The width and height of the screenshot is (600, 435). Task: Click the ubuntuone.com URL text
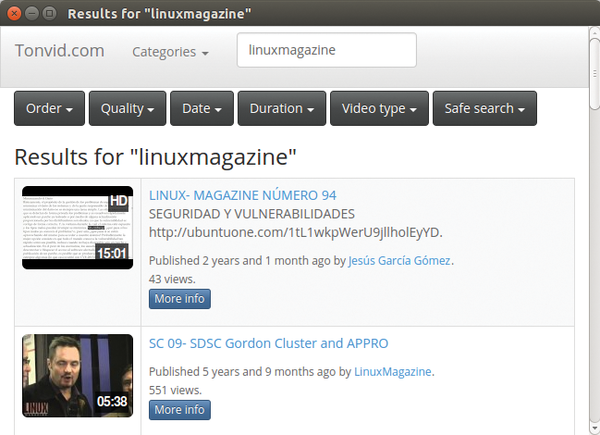point(295,232)
